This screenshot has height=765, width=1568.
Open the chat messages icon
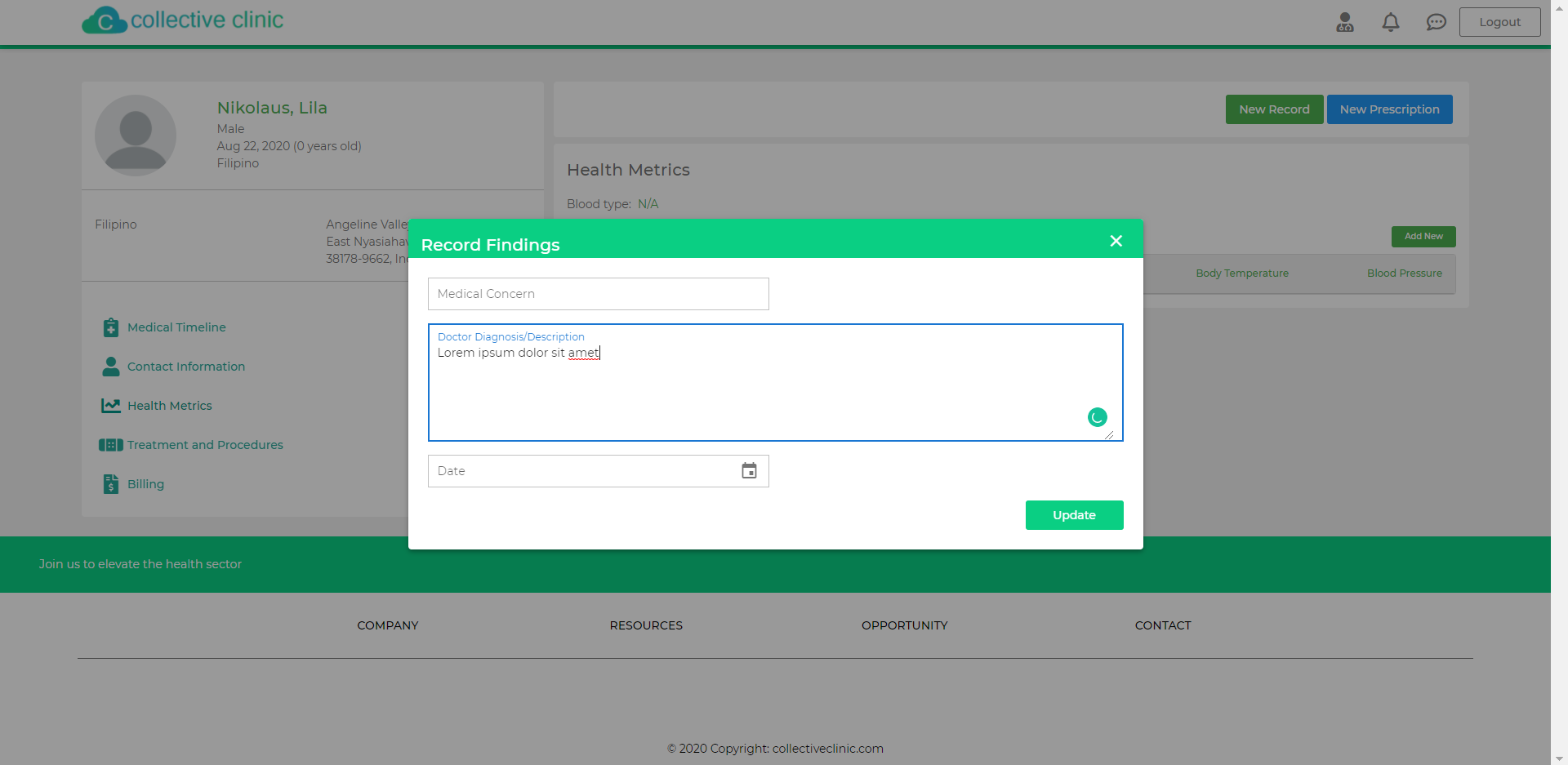(x=1437, y=22)
